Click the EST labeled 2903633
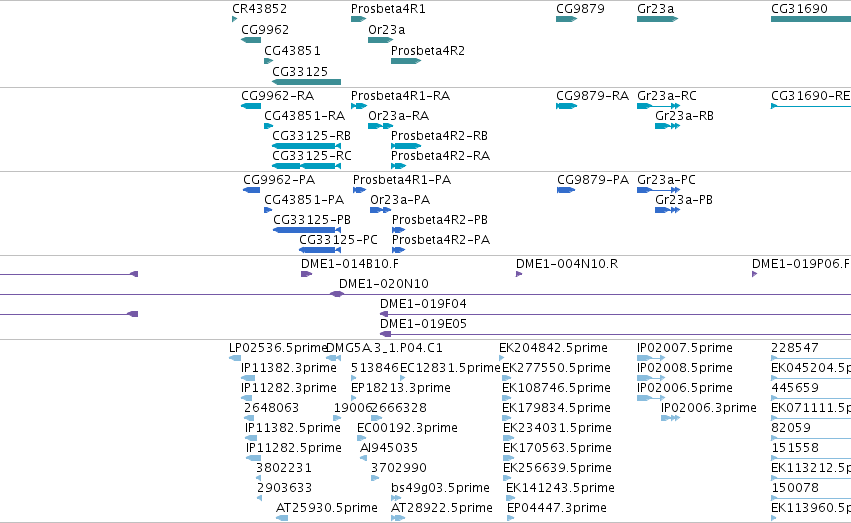851x523 pixels. pyautogui.click(x=284, y=488)
